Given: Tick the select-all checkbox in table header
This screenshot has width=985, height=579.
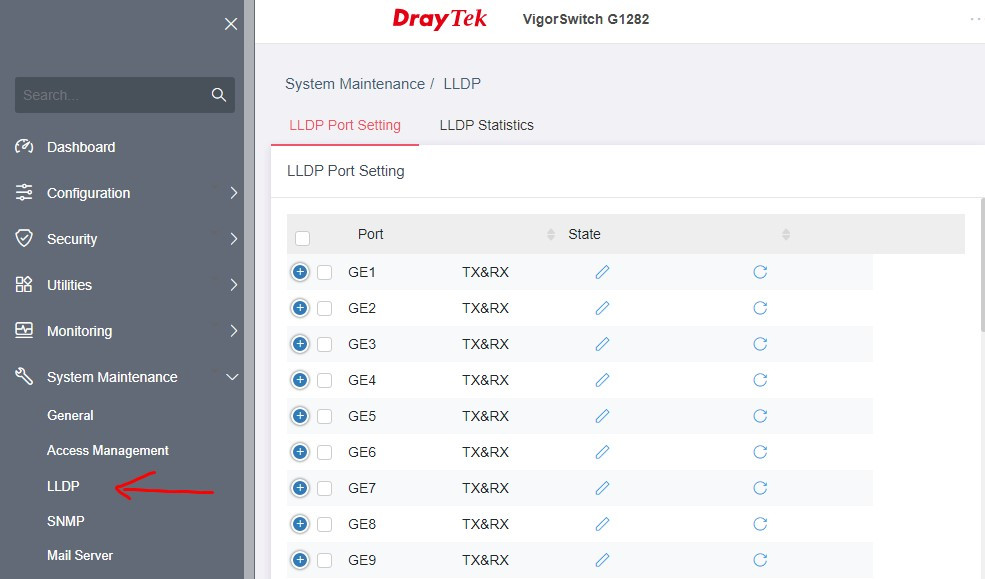Looking at the screenshot, I should coord(303,238).
